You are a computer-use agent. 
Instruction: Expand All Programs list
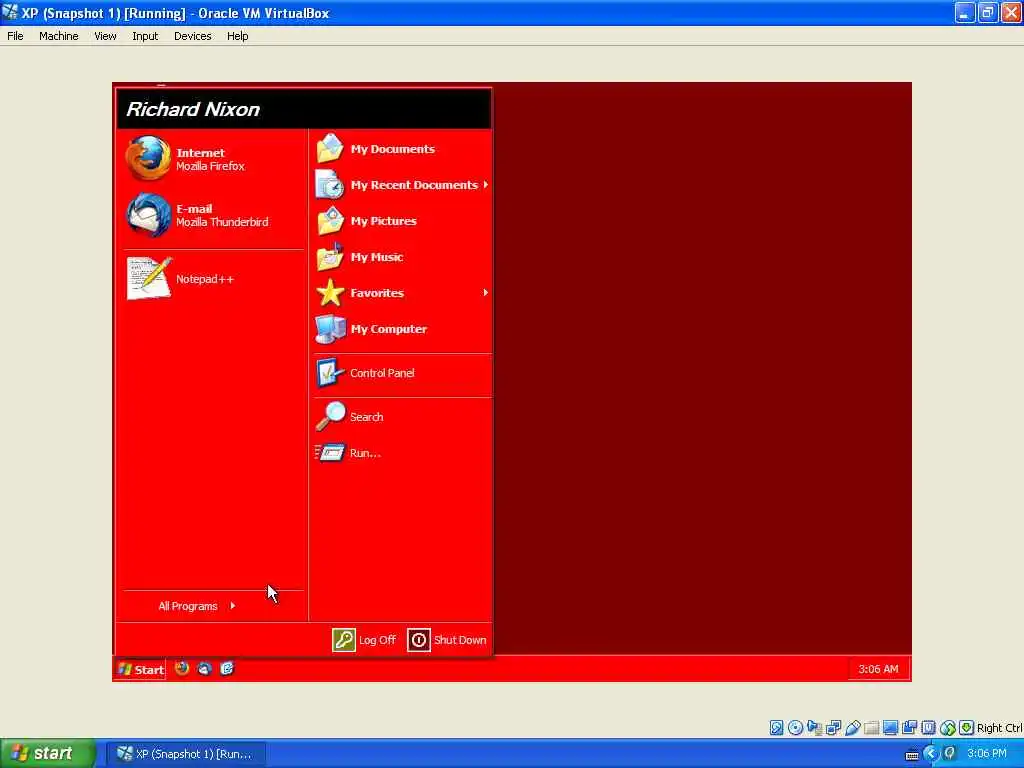tap(197, 606)
